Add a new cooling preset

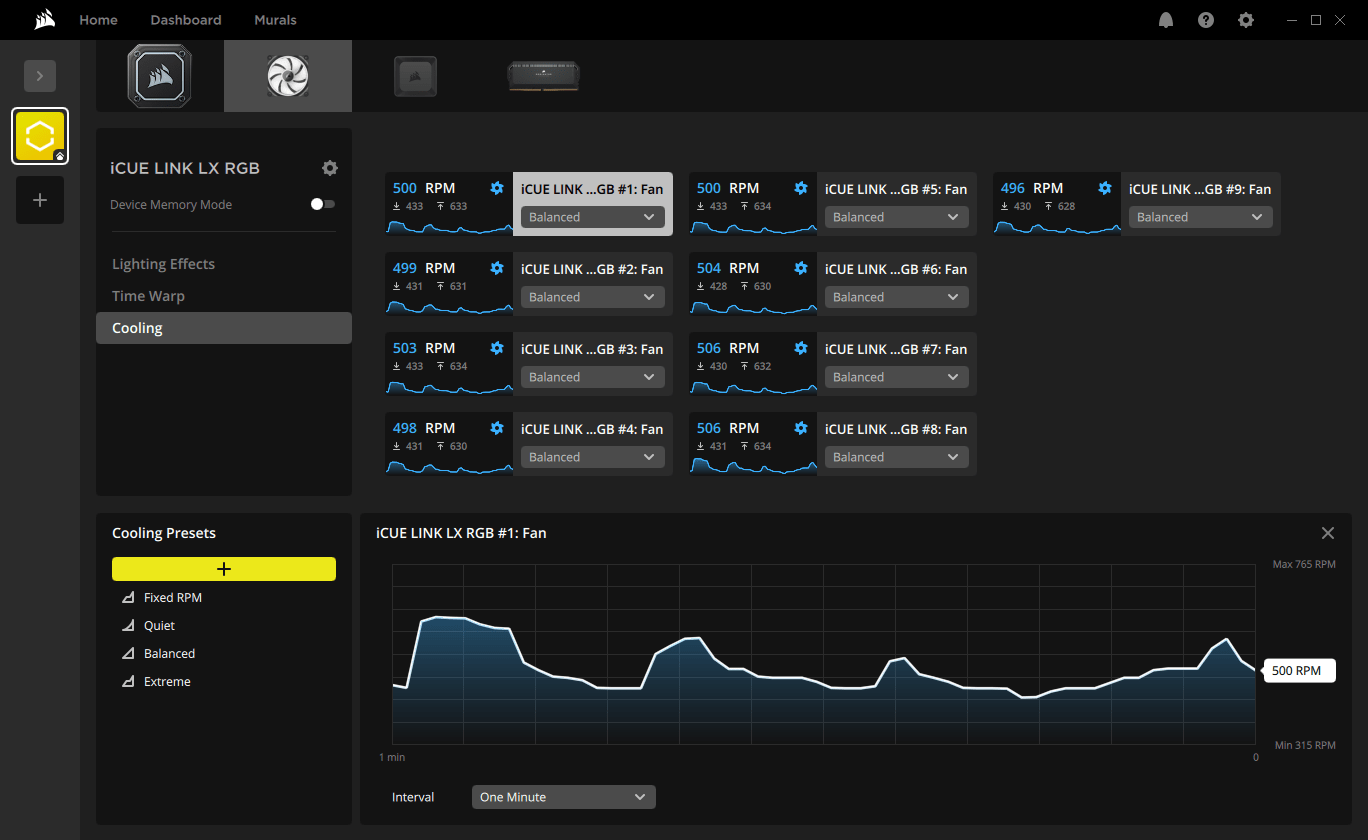pyautogui.click(x=224, y=569)
